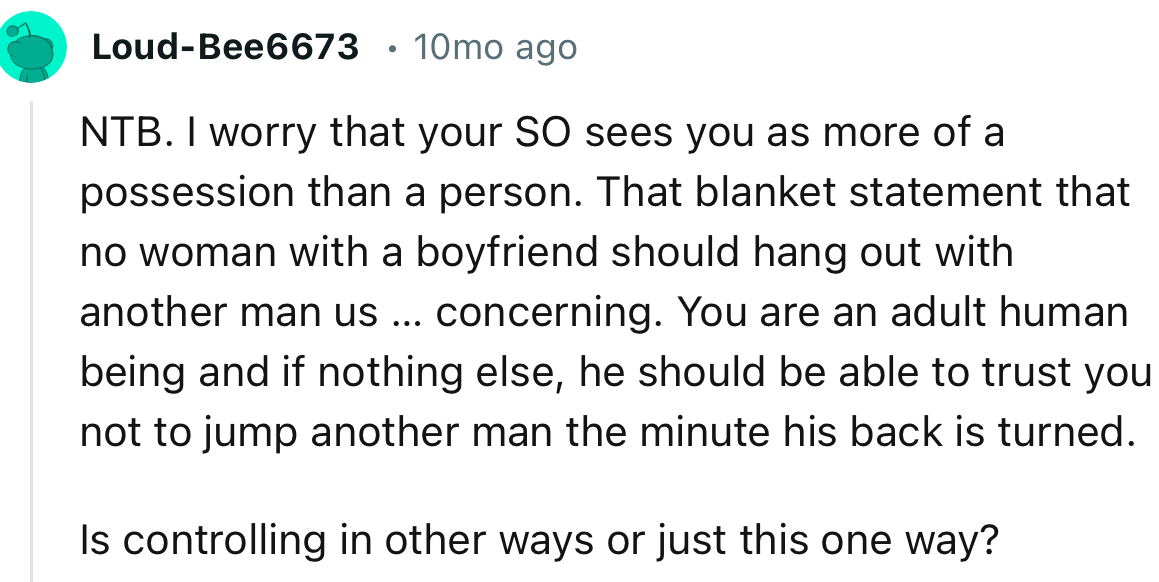
Task: Click the Loud-Bee6673 username text
Action: (x=224, y=46)
